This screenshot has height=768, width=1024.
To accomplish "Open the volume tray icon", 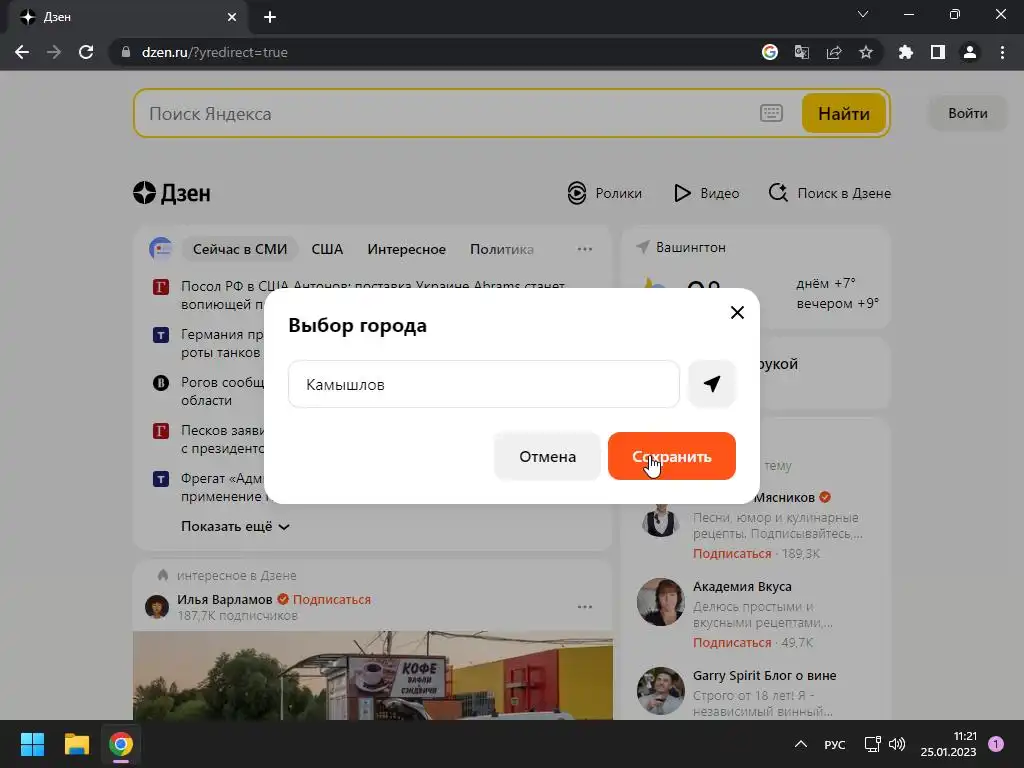I will tap(897, 744).
